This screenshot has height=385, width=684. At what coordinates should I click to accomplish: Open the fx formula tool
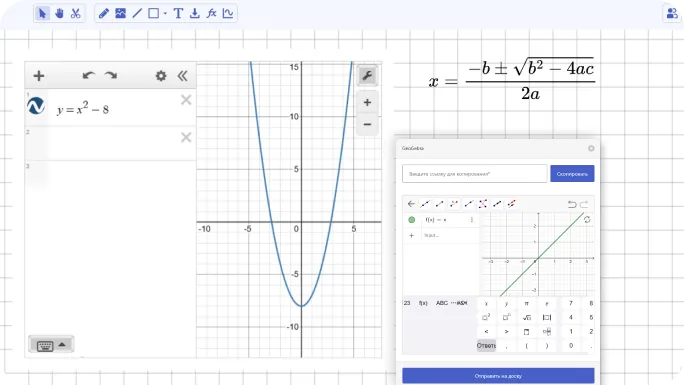click(212, 14)
